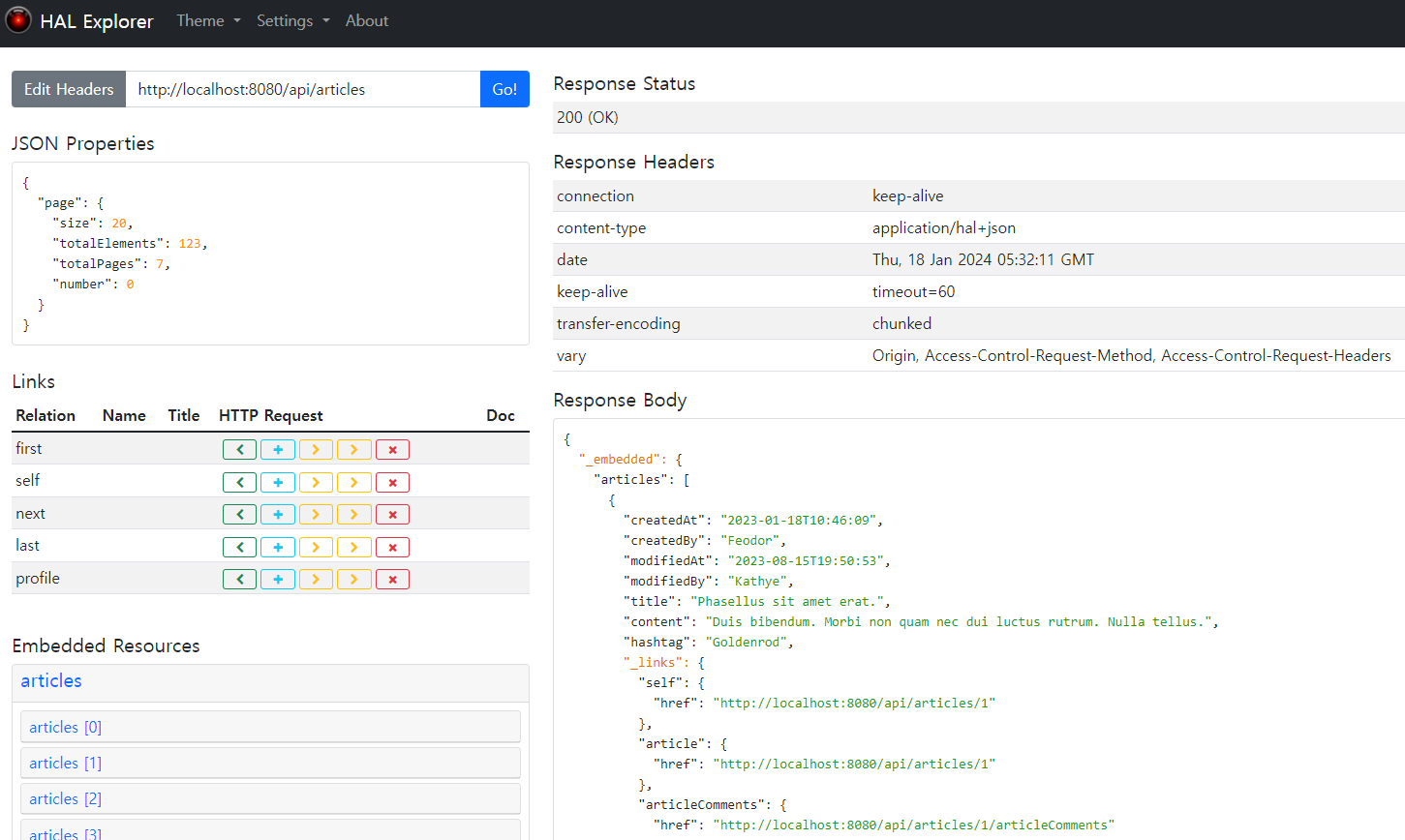Click the 'modifiedBy' value "Kathye"
This screenshot has height=840, width=1405.
[757, 581]
